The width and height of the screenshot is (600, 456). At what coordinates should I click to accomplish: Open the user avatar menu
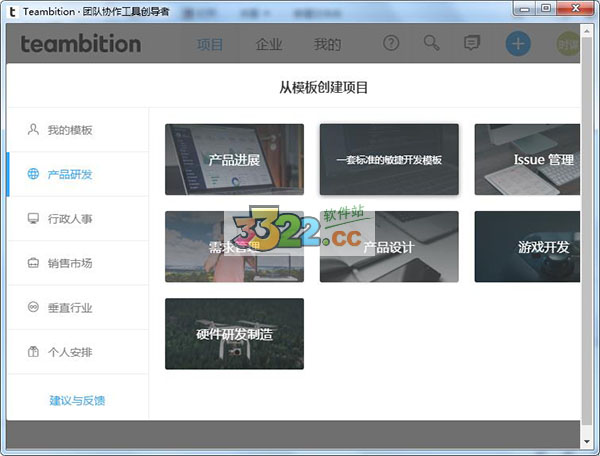[x=567, y=45]
